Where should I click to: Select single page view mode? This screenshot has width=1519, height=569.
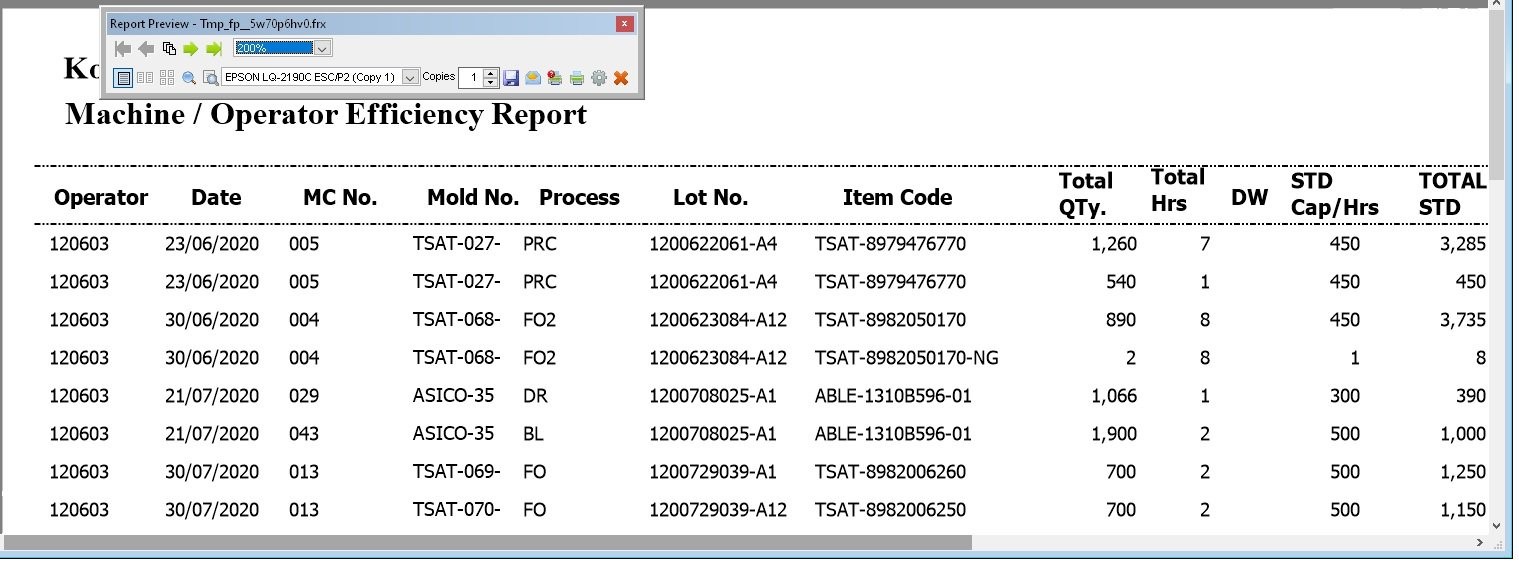[x=123, y=78]
